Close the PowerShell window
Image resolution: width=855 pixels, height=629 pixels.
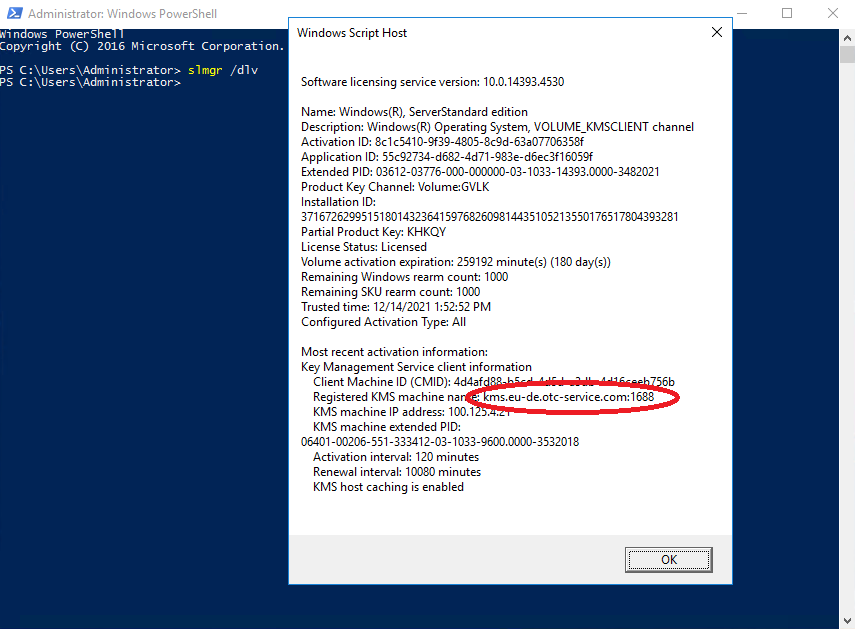833,13
